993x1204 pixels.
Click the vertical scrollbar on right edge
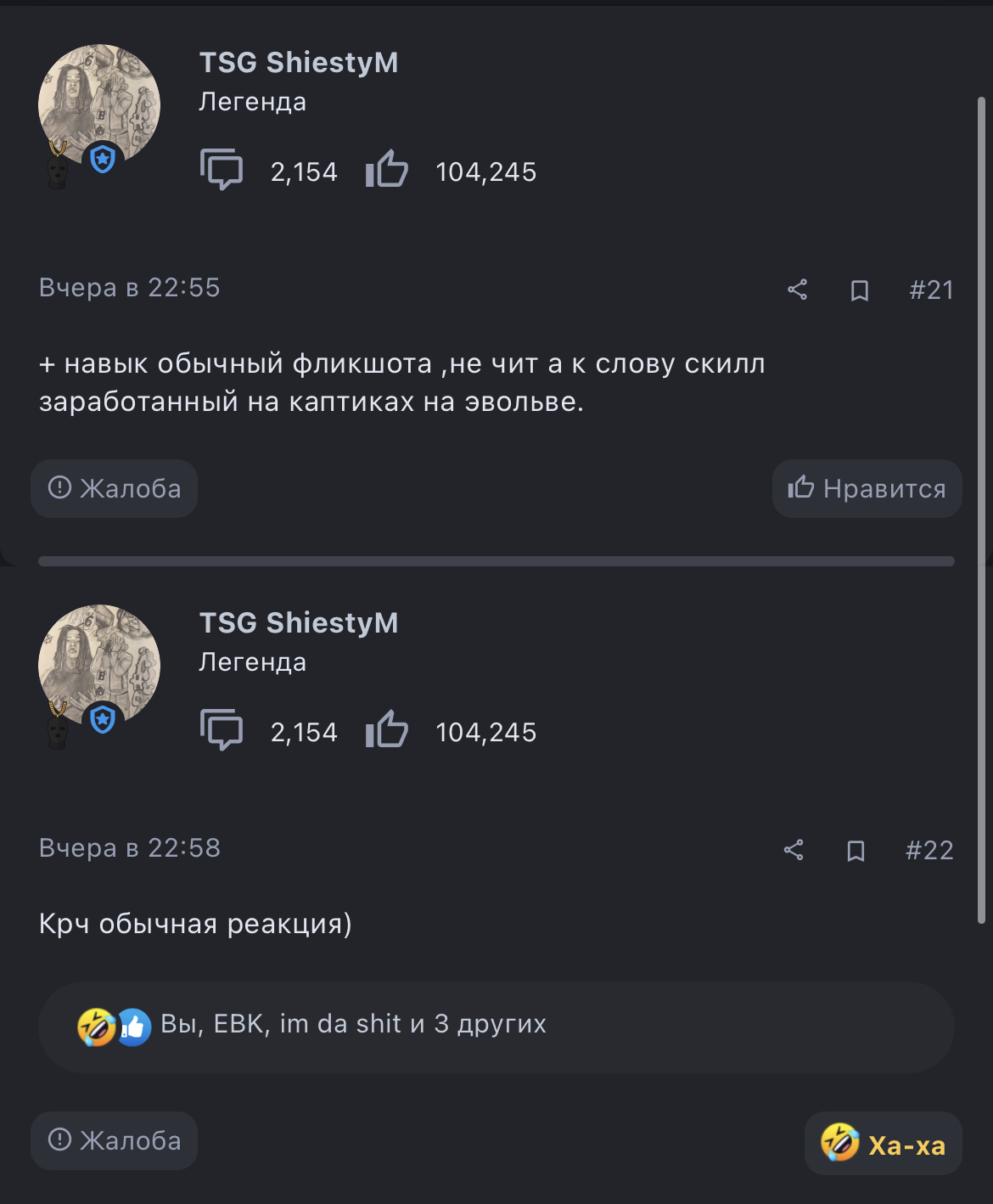pos(981,509)
